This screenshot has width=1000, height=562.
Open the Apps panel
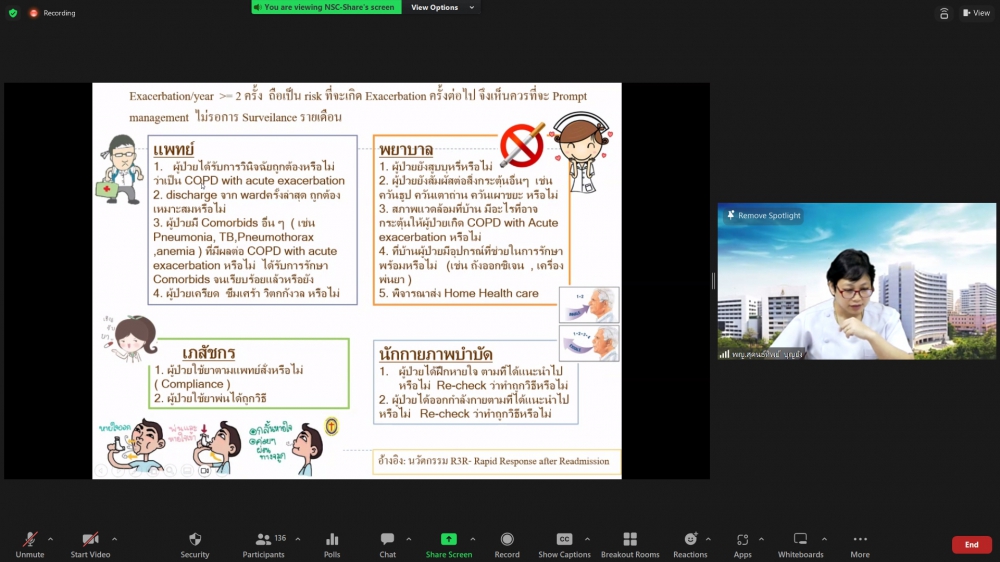tap(742, 540)
